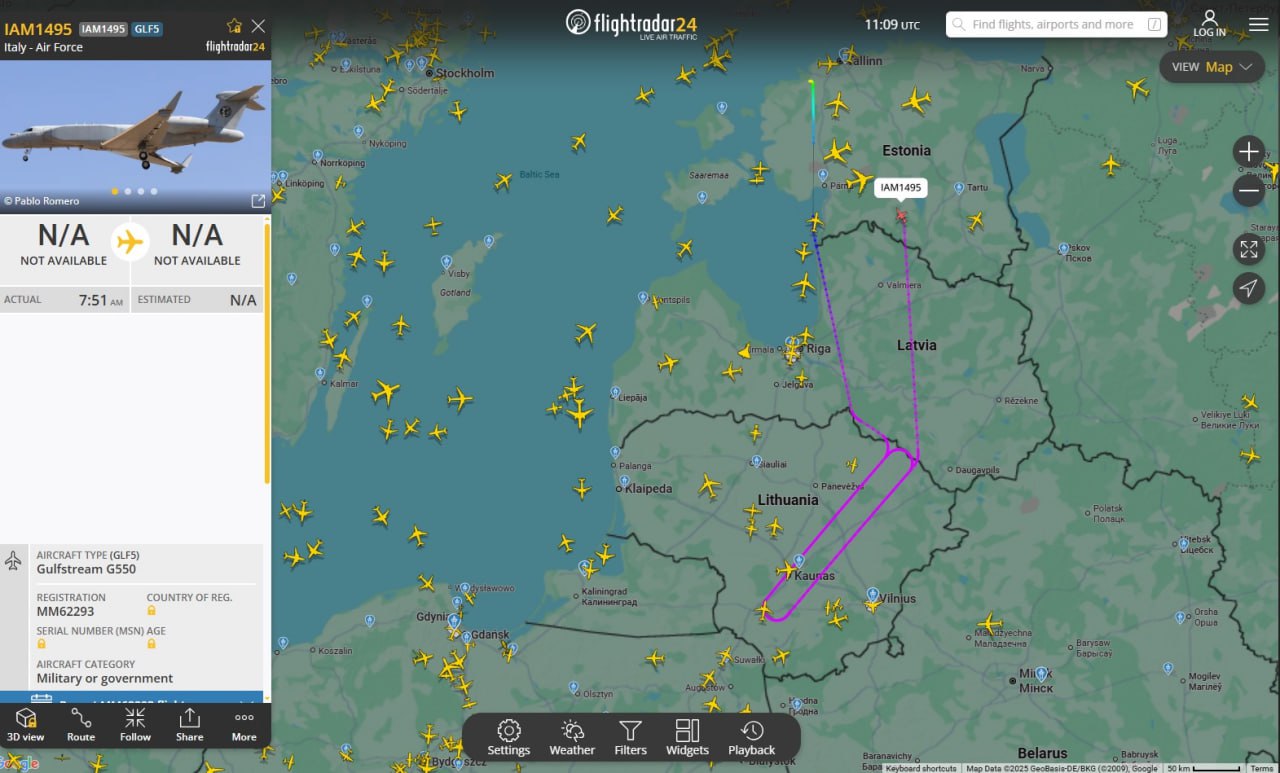Image resolution: width=1280 pixels, height=773 pixels.
Task: Select the Vilnius airport pin marker
Action: (872, 594)
